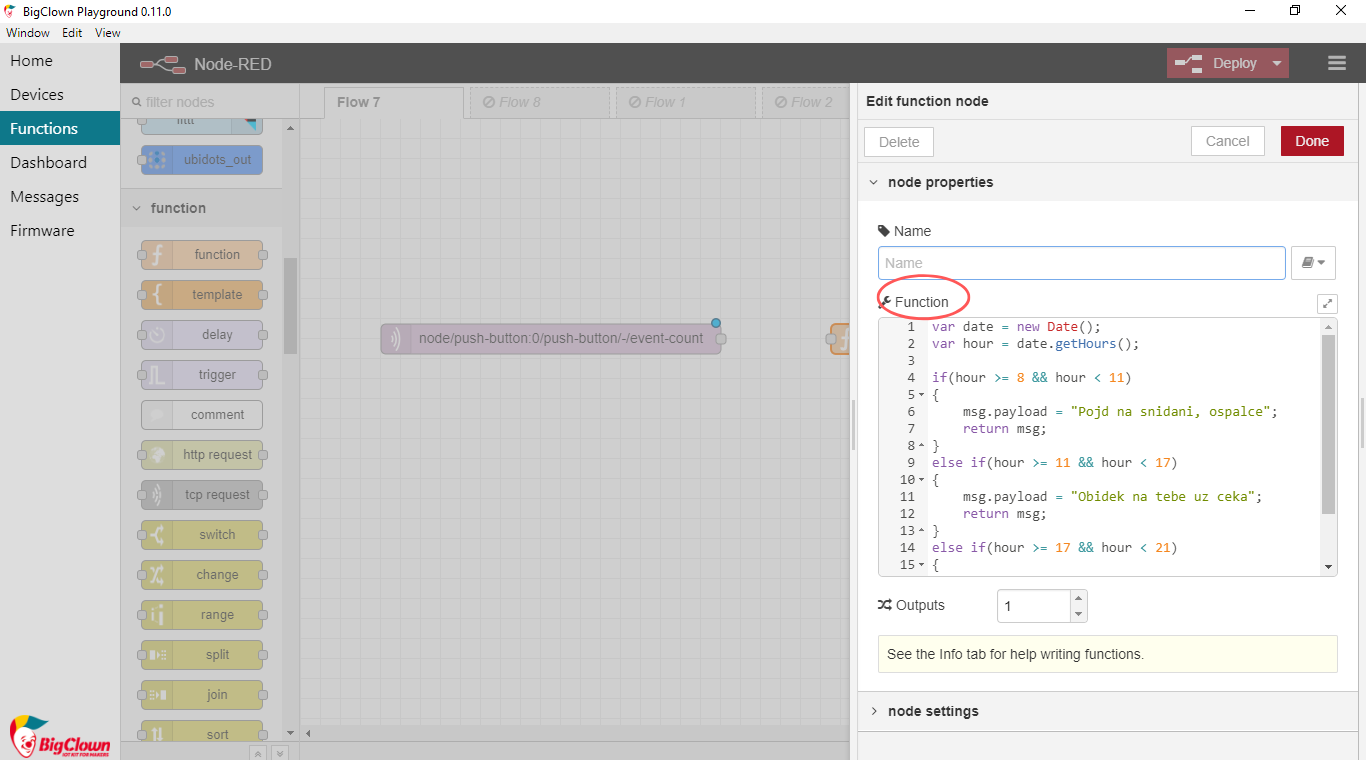Open the name library book dropdown
Image resolution: width=1366 pixels, height=760 pixels.
[1313, 263]
